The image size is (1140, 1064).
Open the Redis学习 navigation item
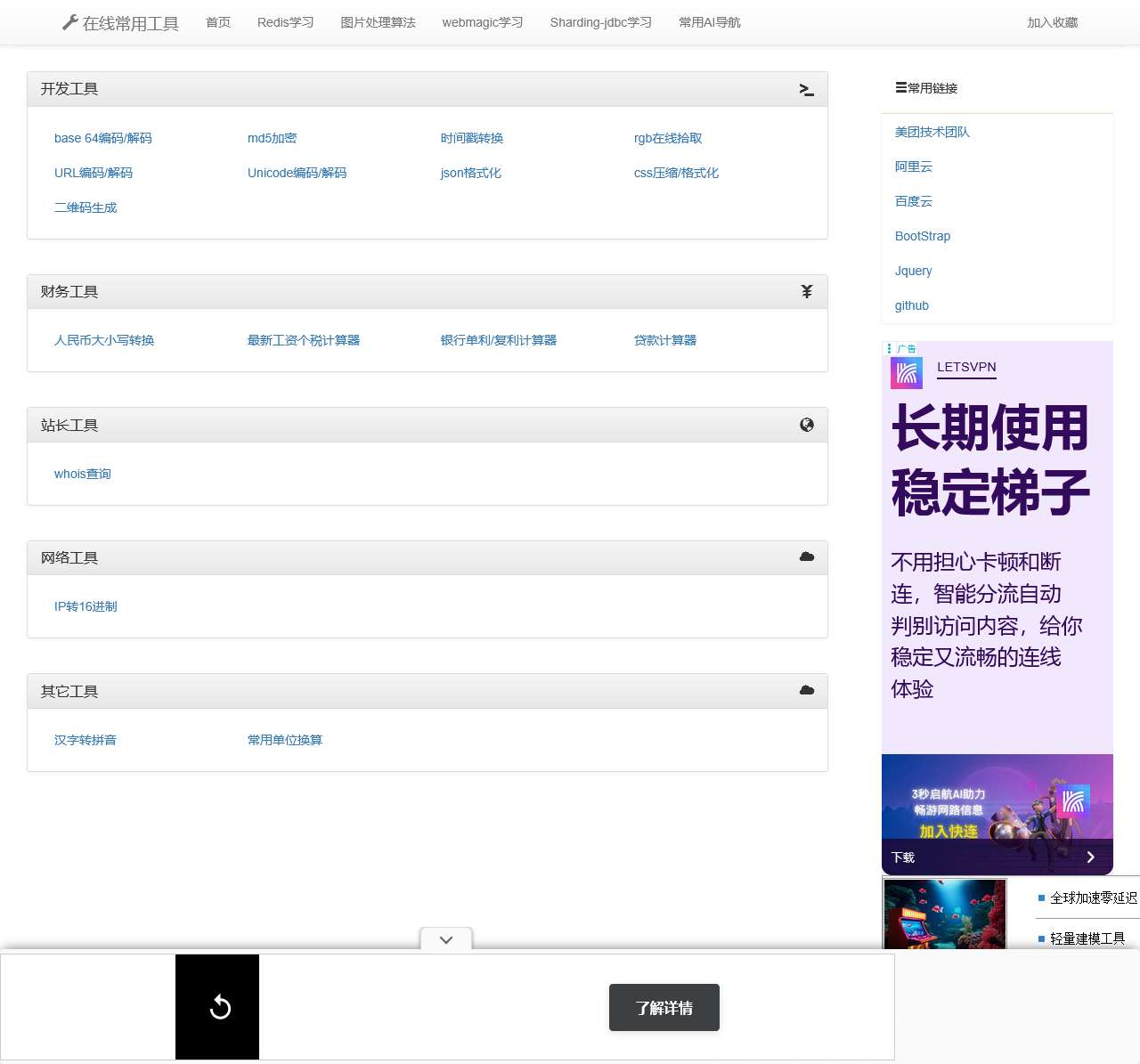point(285,22)
